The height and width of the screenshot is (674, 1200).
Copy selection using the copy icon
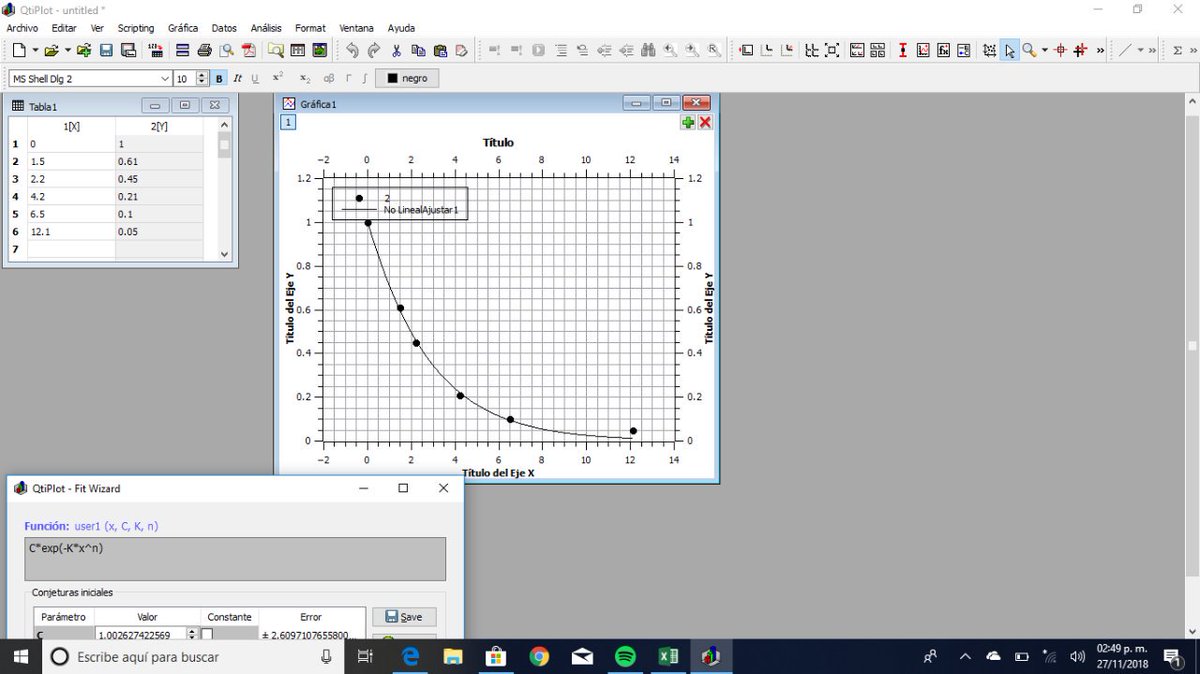(418, 50)
